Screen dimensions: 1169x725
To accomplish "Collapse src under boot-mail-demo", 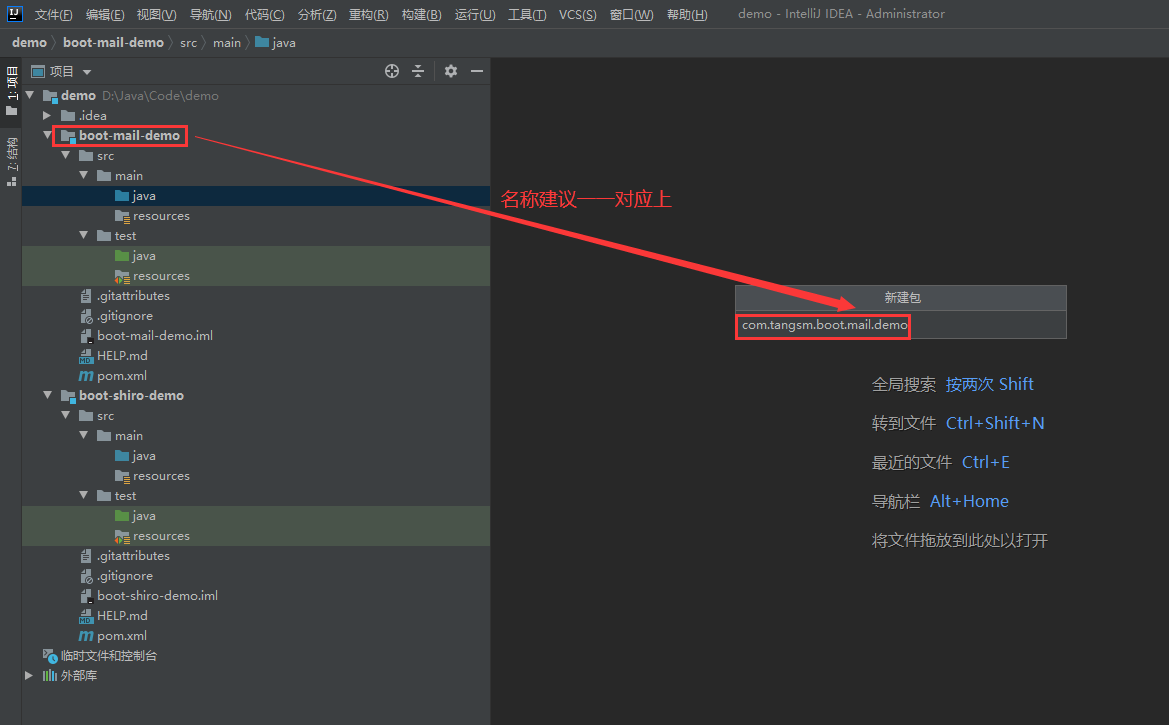I will [x=66, y=155].
